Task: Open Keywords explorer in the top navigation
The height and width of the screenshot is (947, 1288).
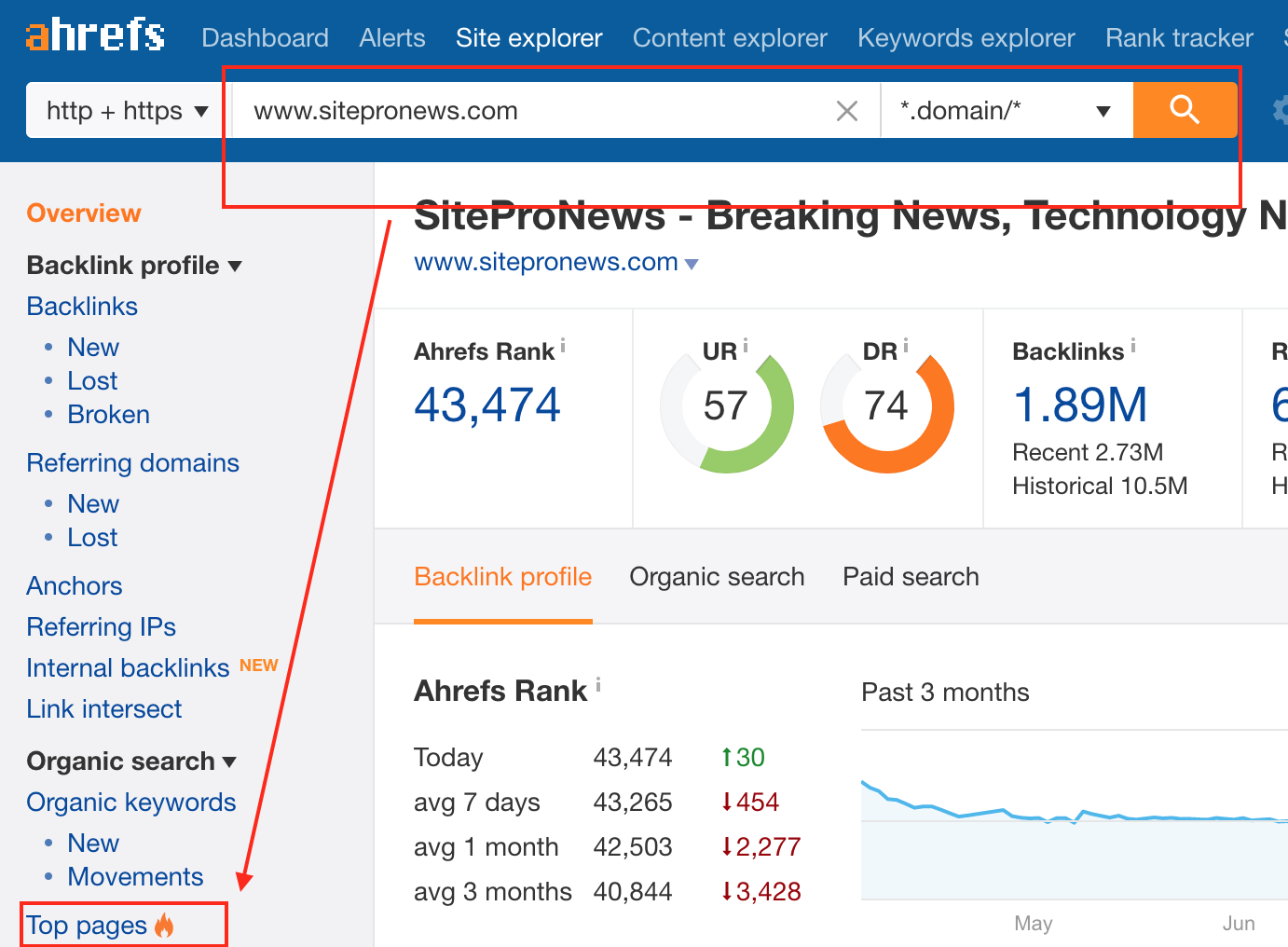Action: (x=966, y=37)
